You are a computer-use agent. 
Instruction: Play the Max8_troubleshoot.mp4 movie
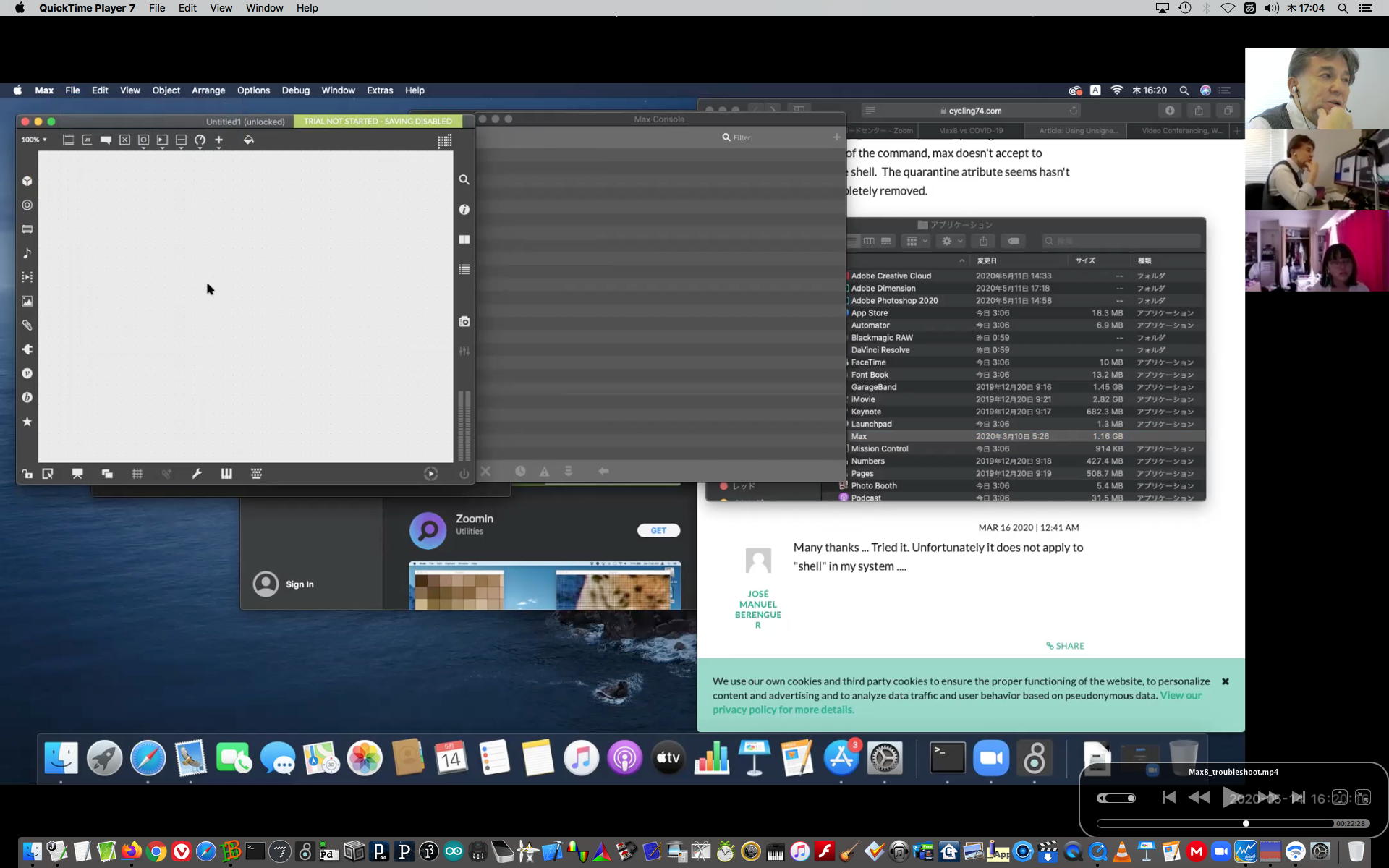tap(1231, 797)
